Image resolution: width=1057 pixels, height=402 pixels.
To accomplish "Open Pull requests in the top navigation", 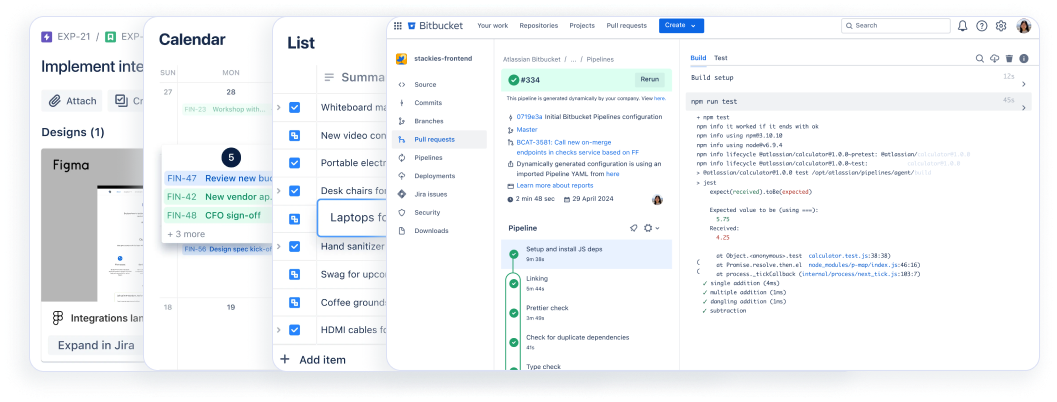I will point(626,26).
